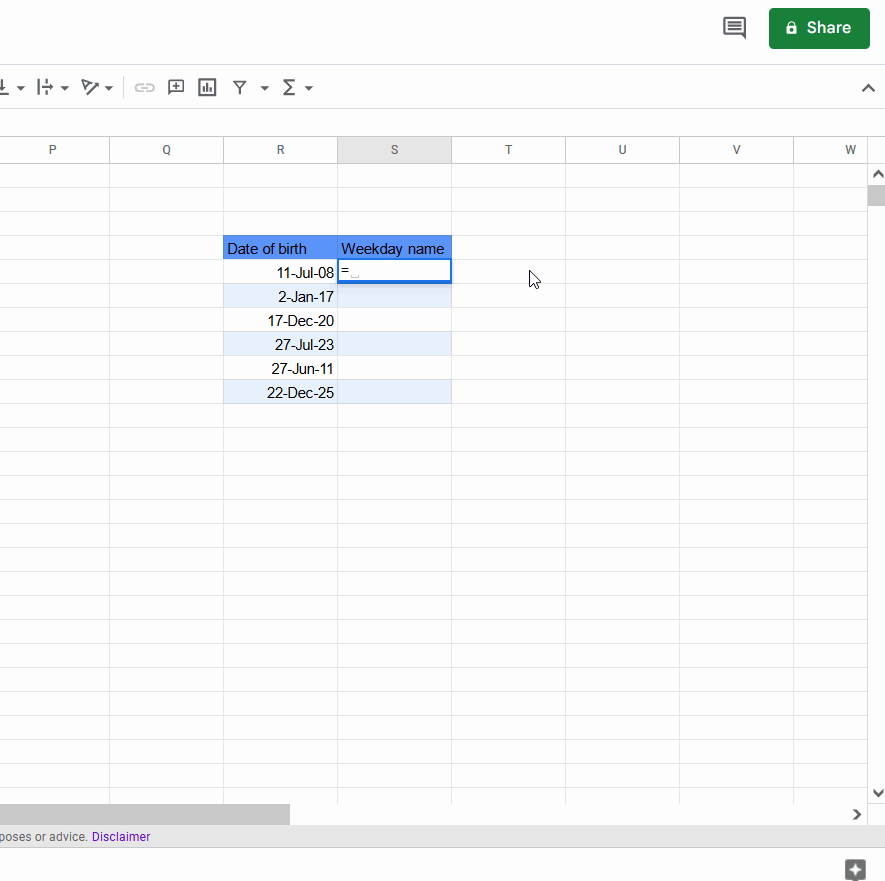Open the comment history icon

[x=734, y=28]
